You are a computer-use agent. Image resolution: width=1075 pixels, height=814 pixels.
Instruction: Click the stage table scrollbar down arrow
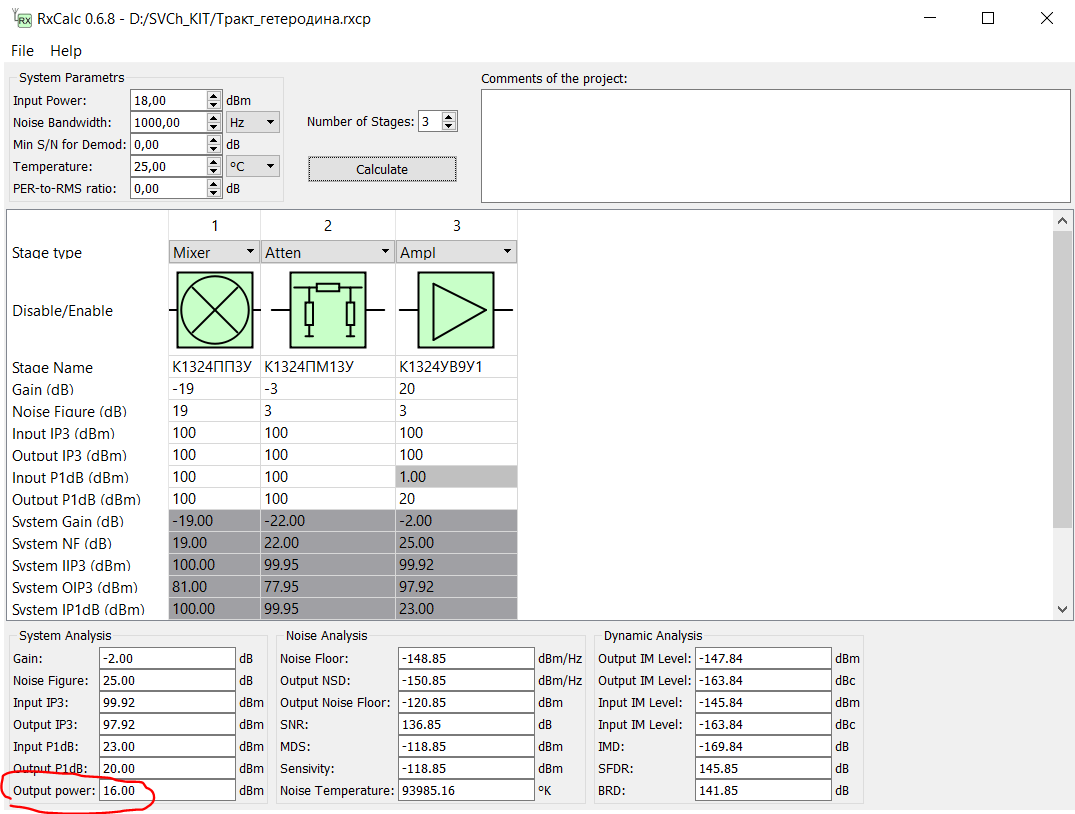tap(1062, 609)
